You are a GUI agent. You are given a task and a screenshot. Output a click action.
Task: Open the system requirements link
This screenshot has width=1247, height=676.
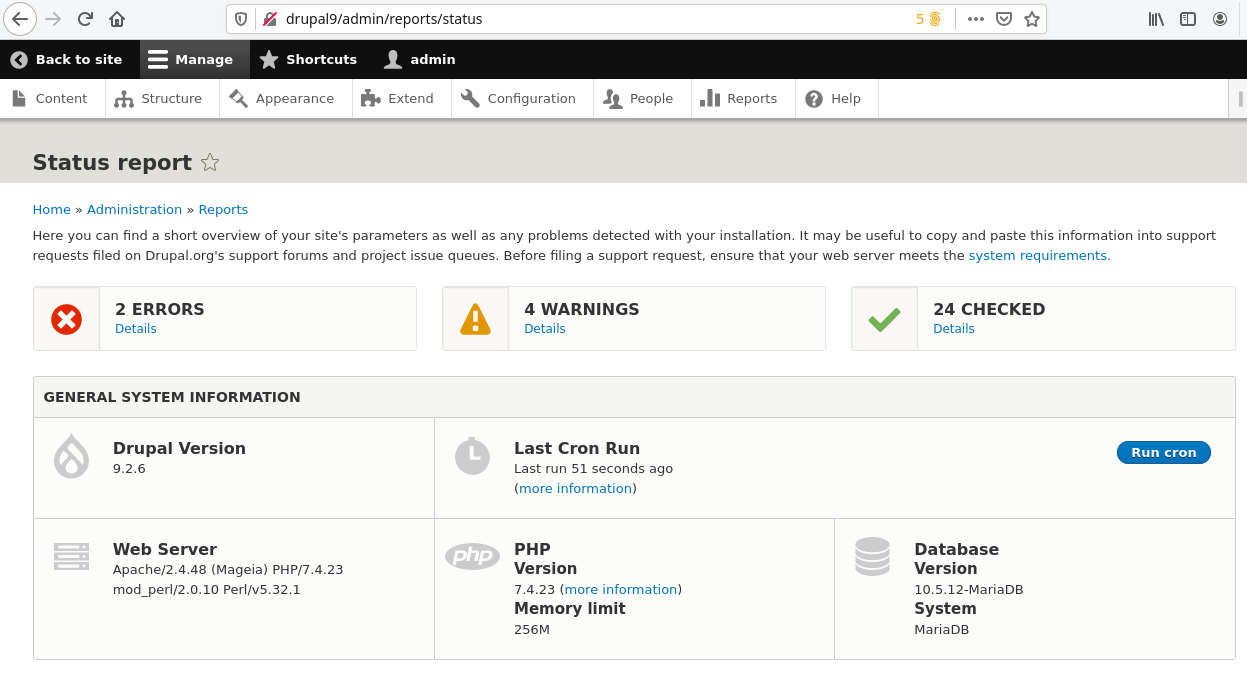coord(1039,255)
